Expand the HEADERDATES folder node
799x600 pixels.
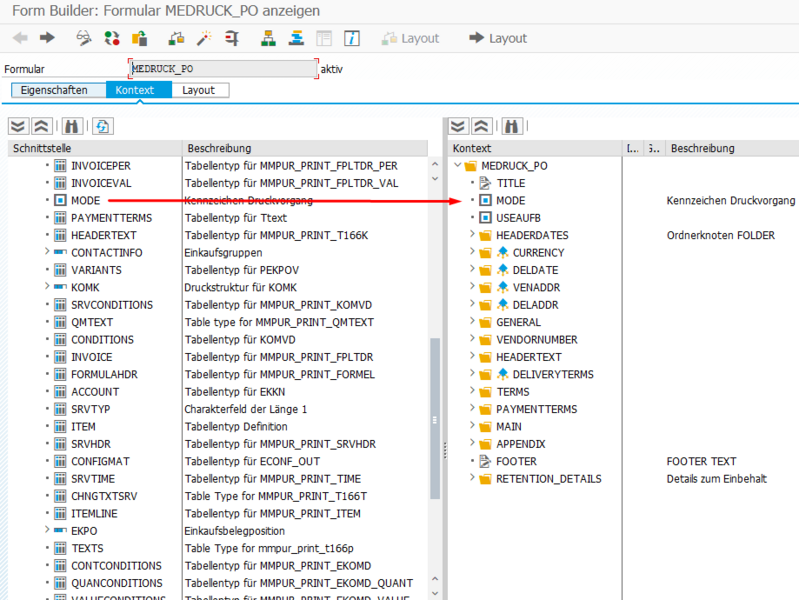[472, 235]
